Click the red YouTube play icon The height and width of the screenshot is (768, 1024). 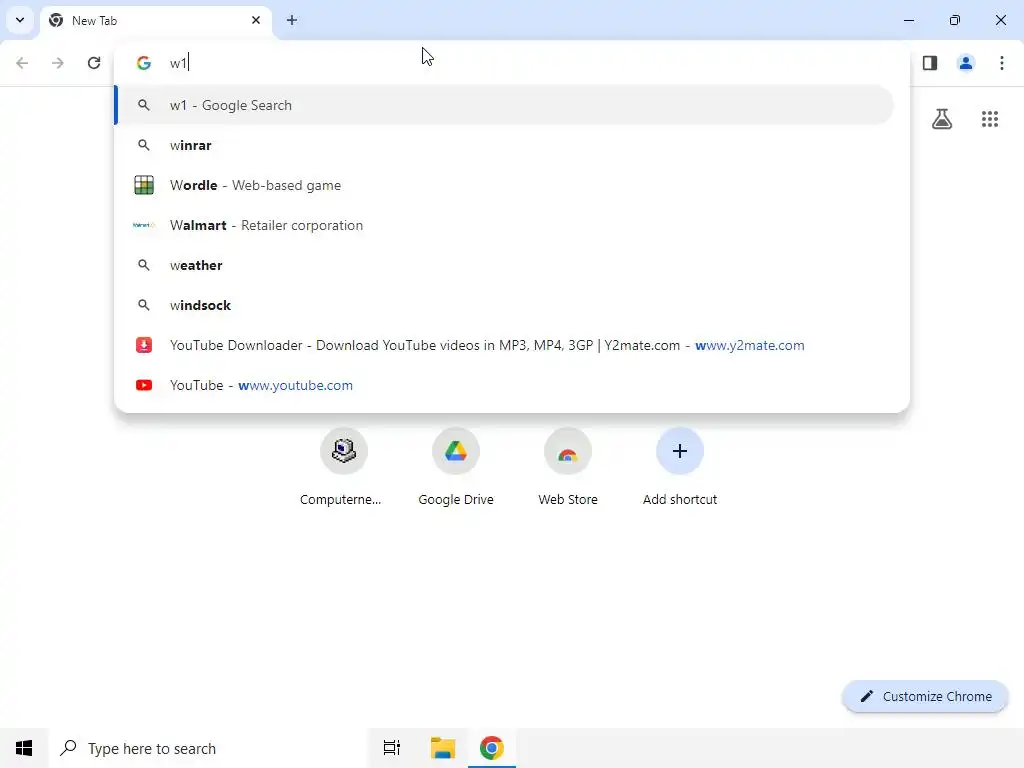144,385
